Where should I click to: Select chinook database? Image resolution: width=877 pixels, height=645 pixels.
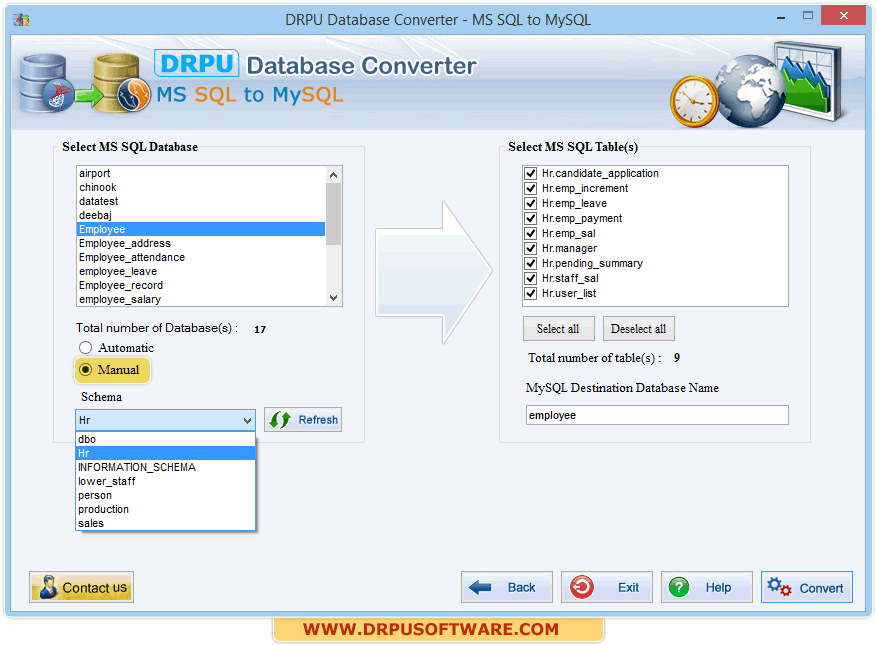(201, 187)
